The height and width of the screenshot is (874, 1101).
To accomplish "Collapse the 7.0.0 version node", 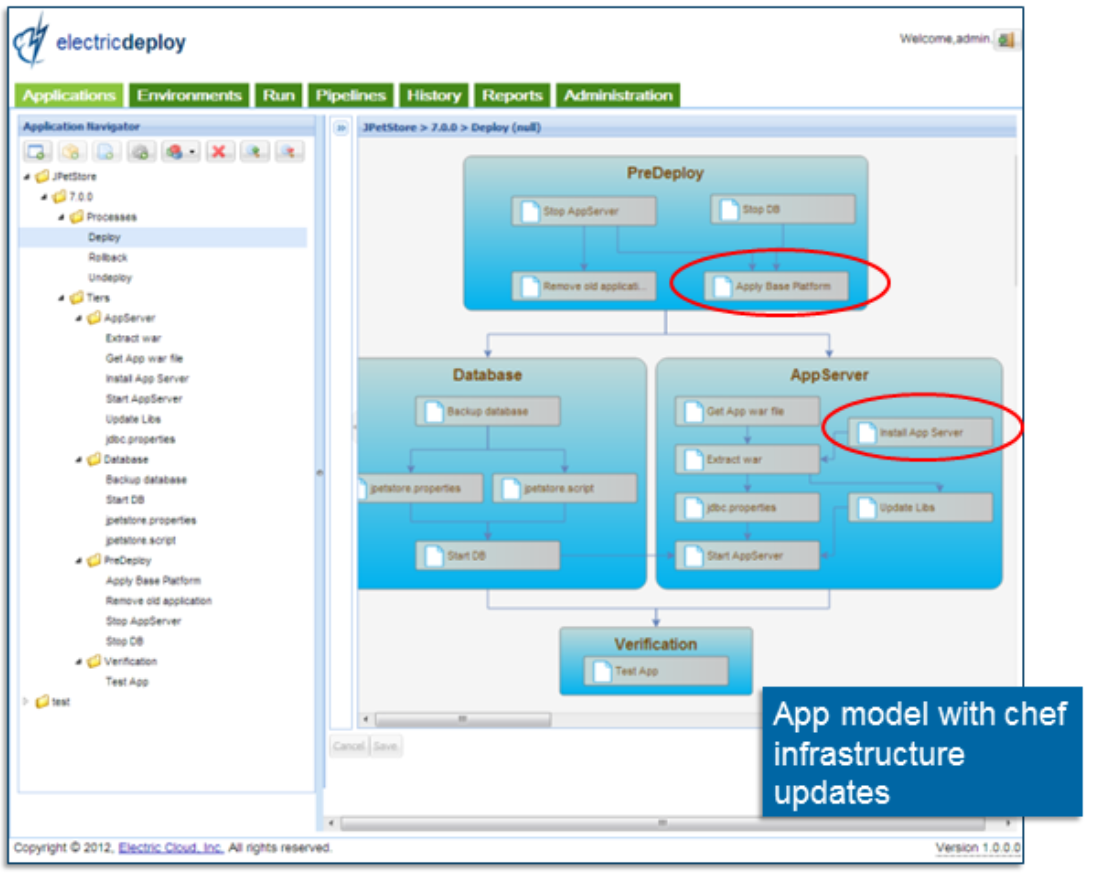I will (x=44, y=197).
